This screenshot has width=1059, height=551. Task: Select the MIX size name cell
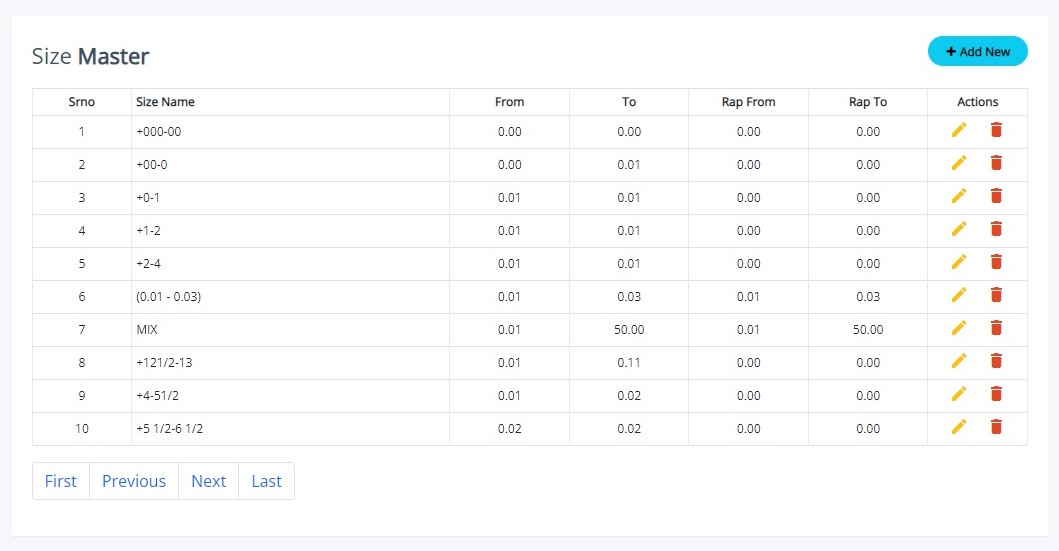pyautogui.click(x=147, y=329)
